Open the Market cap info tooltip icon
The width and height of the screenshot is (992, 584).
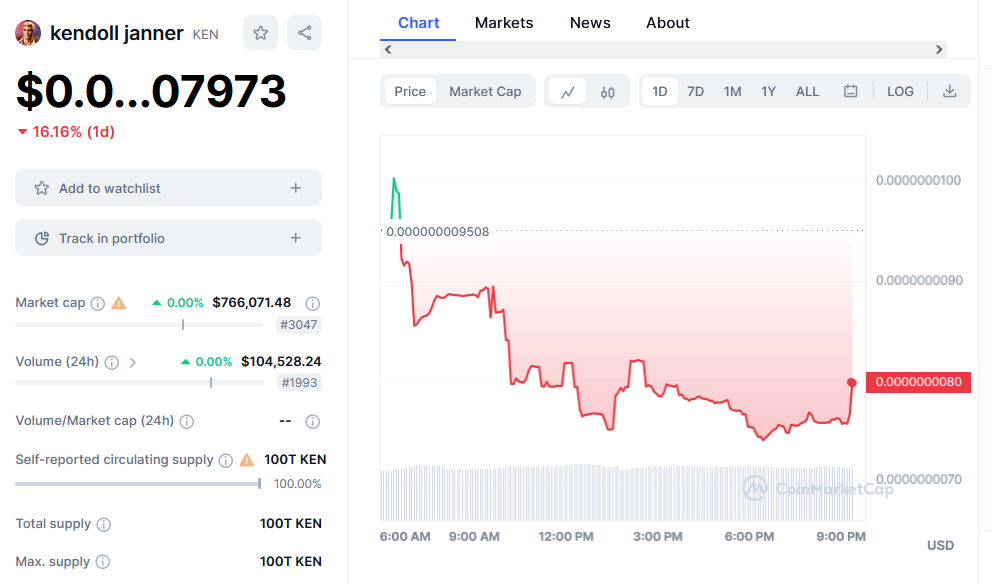pos(97,304)
